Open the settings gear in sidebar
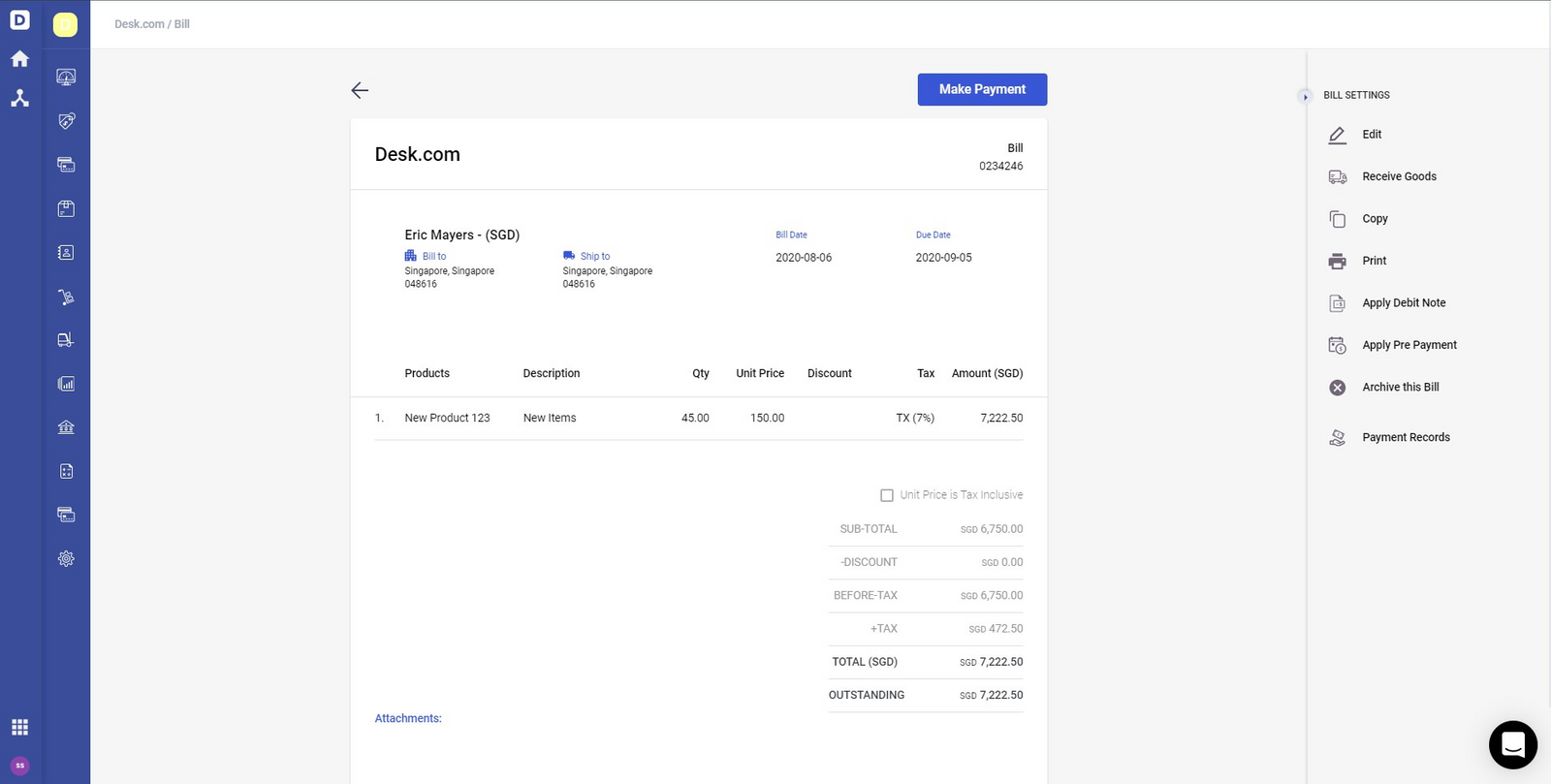The height and width of the screenshot is (784, 1551). point(66,559)
